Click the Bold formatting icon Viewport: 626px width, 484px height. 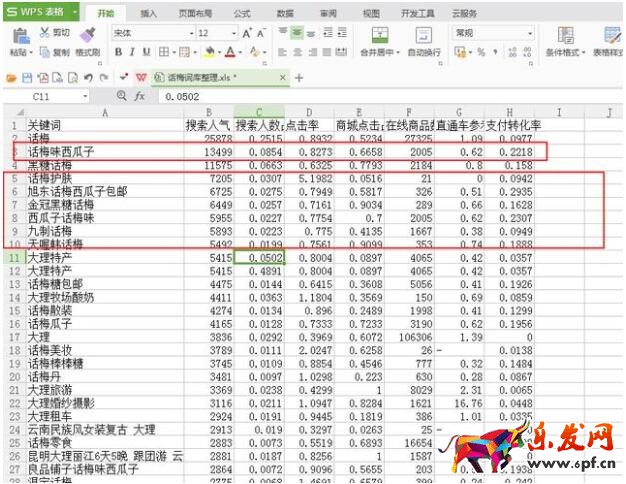pyautogui.click(x=118, y=52)
